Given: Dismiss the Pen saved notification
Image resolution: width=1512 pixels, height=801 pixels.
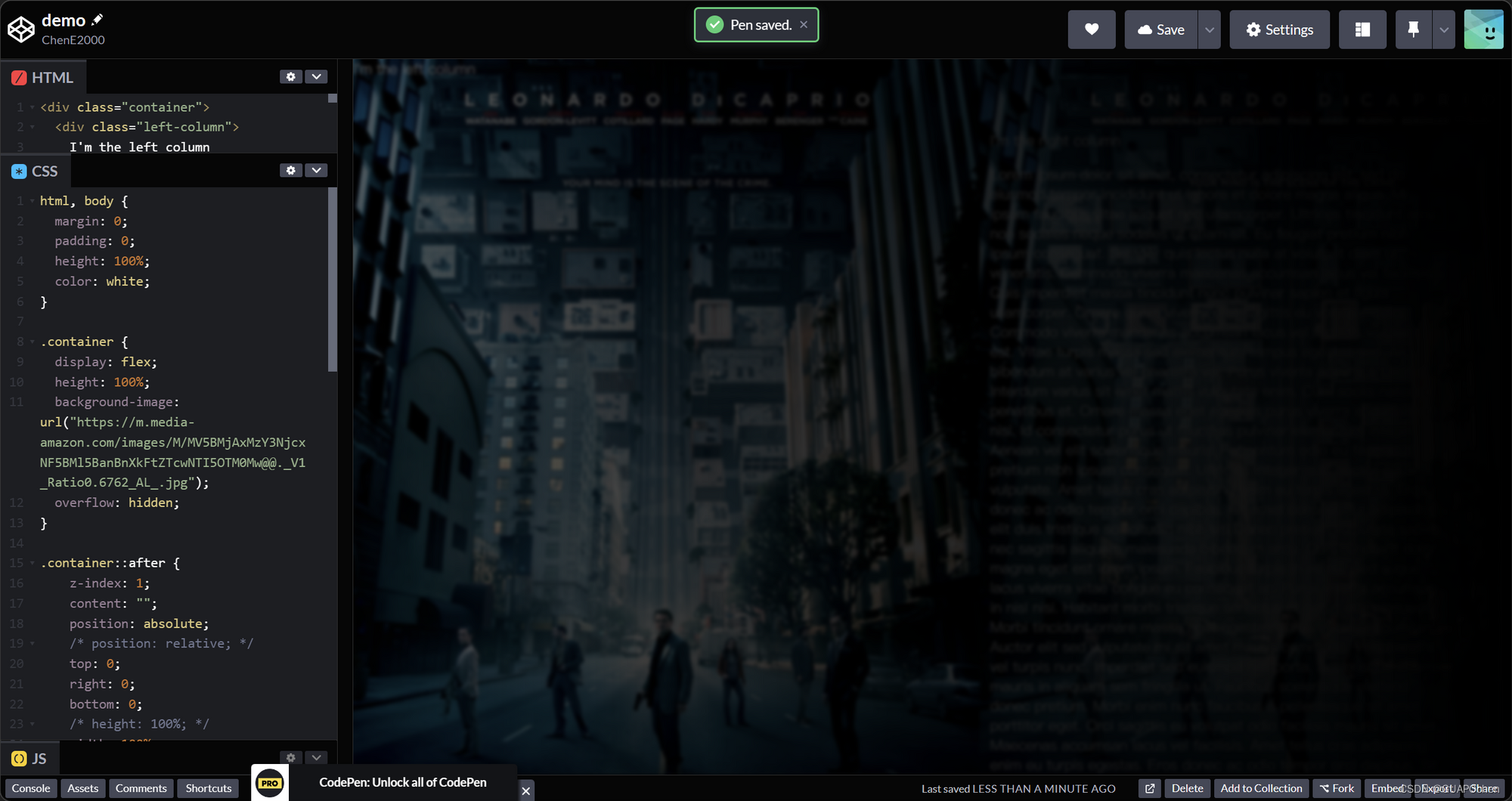Looking at the screenshot, I should pyautogui.click(x=804, y=25).
